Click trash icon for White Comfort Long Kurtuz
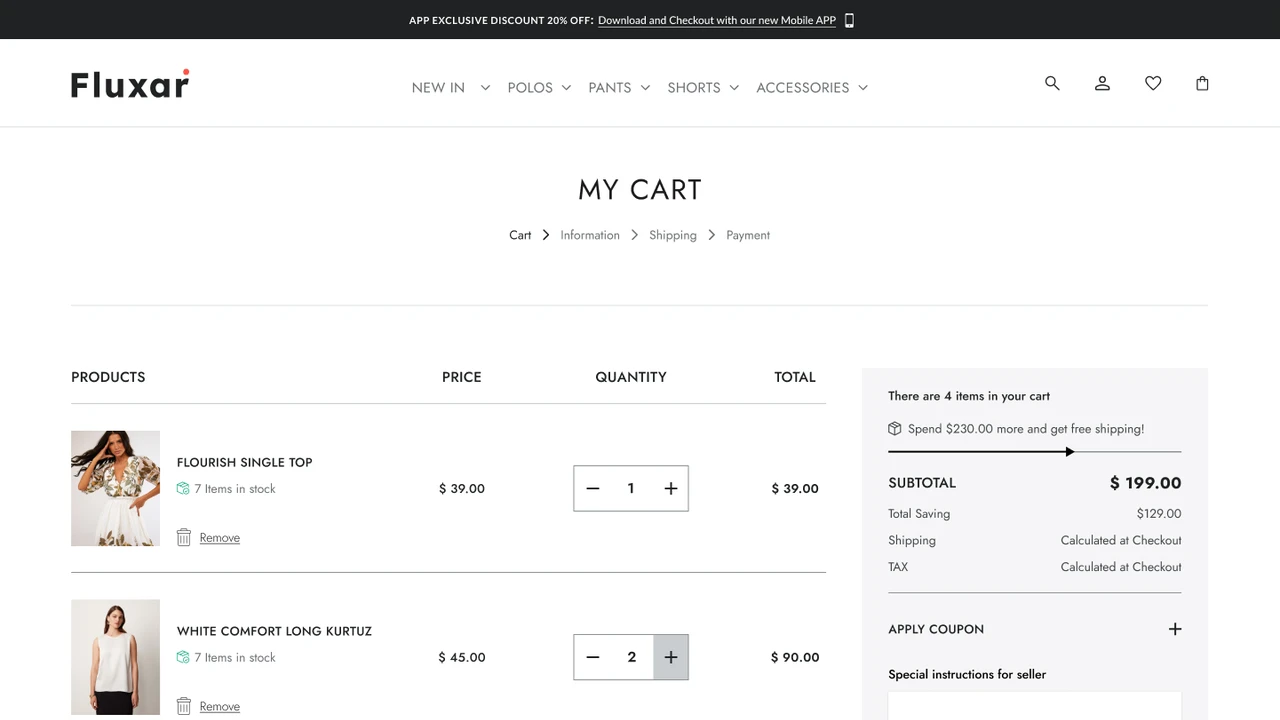This screenshot has height=720, width=1280. click(x=184, y=706)
